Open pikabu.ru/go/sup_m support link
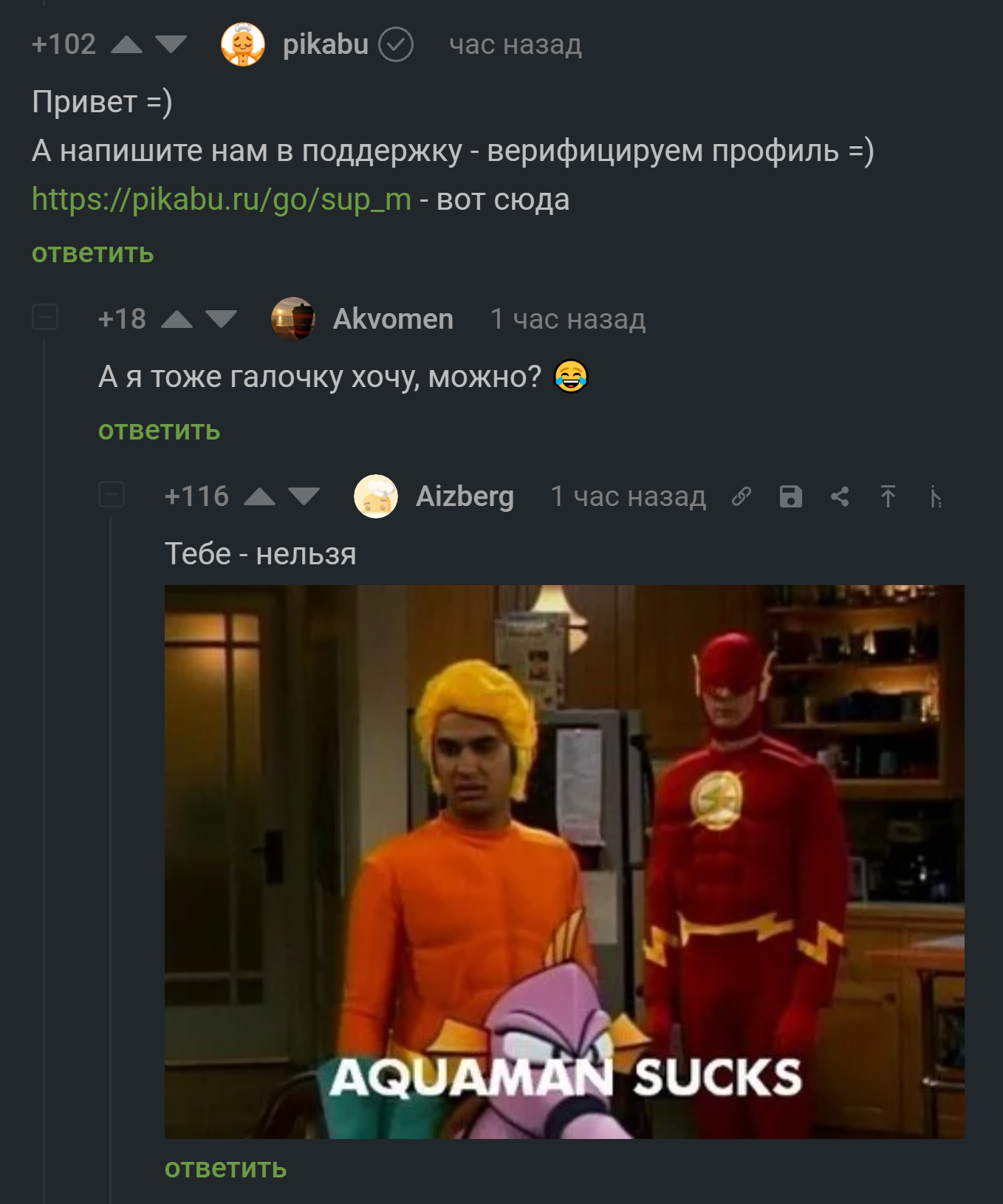The height and width of the screenshot is (1204, 1003). tap(222, 199)
